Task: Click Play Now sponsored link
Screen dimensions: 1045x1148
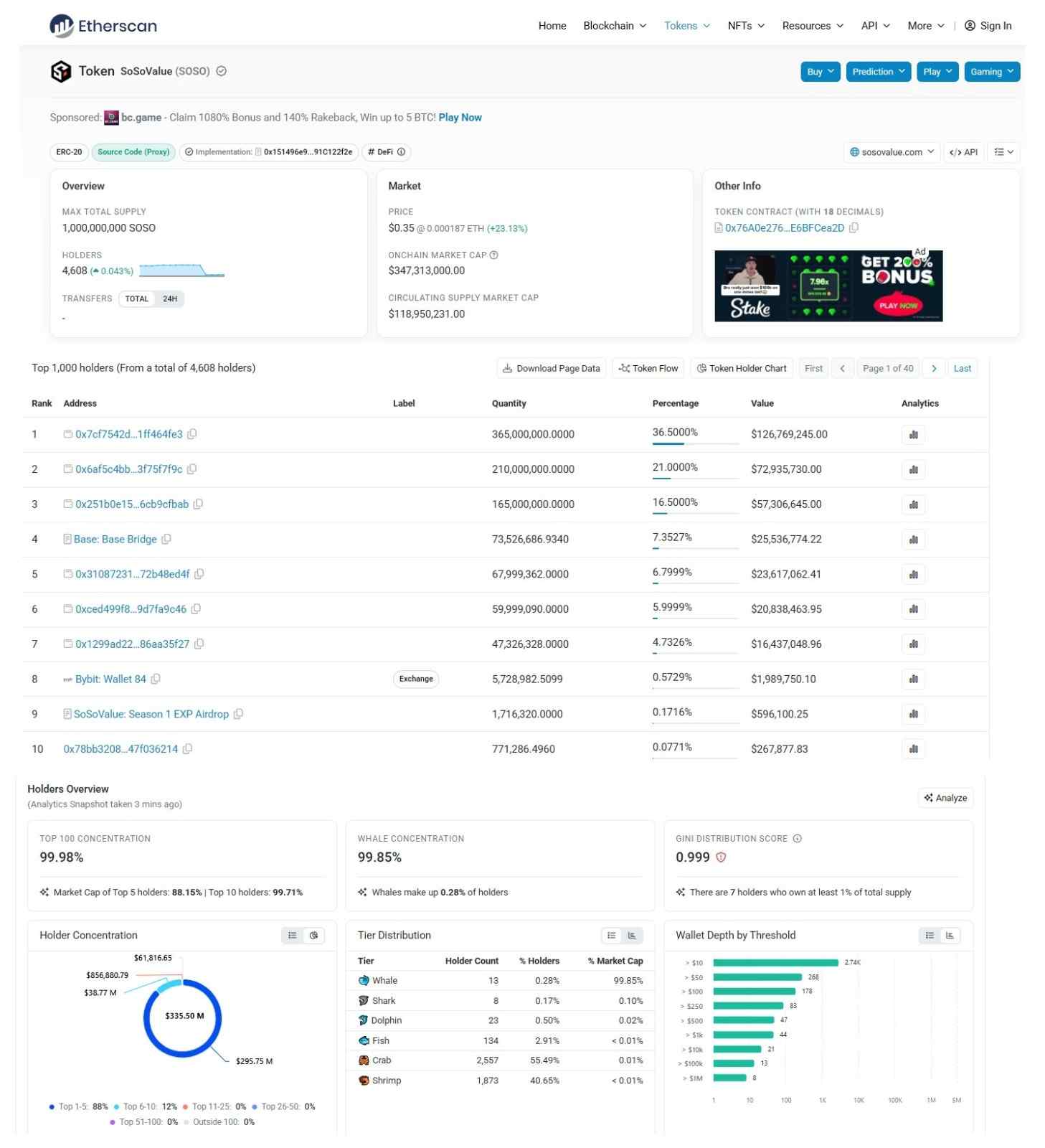Action: [x=460, y=118]
